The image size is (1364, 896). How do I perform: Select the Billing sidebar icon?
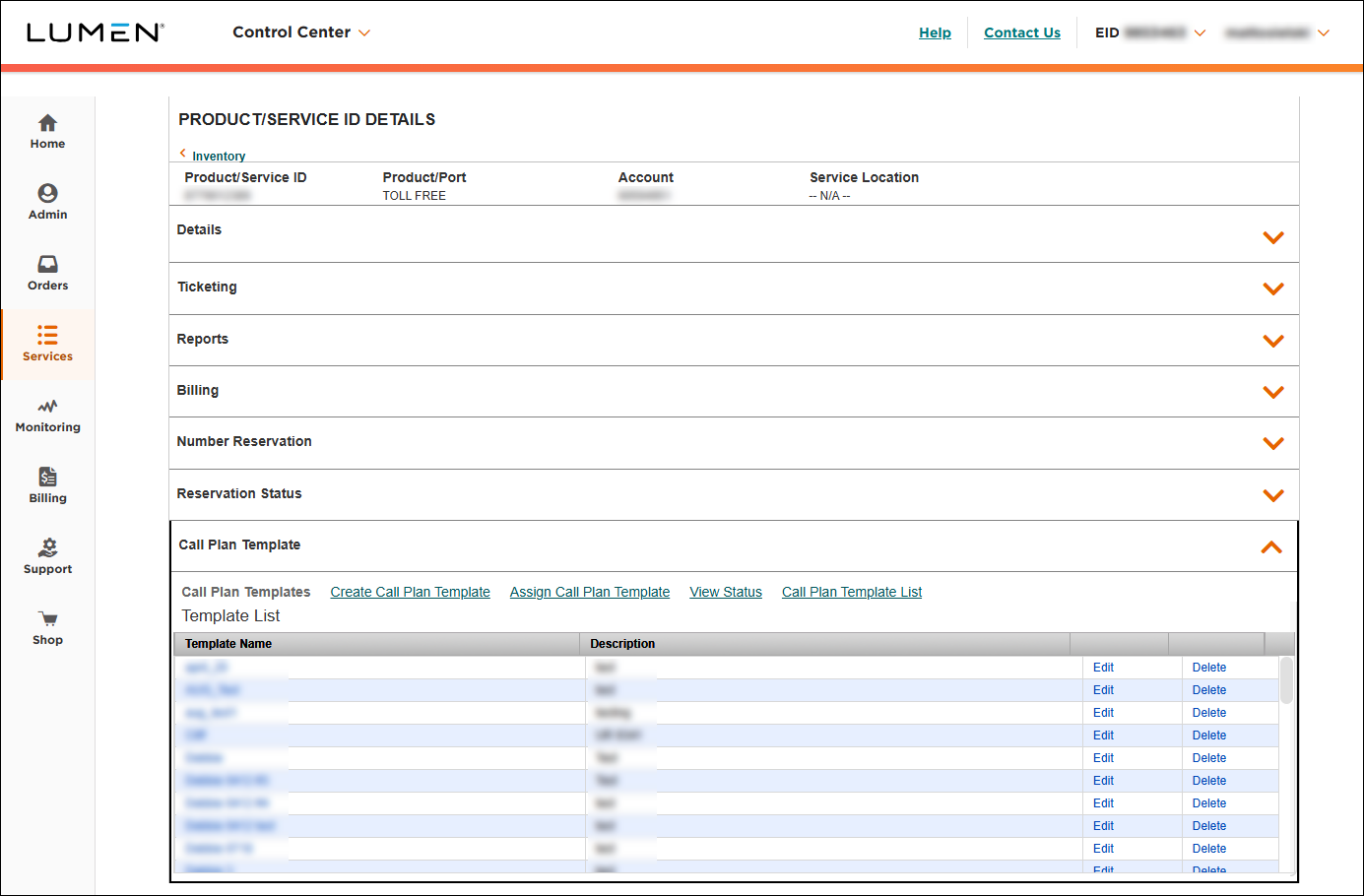click(47, 485)
